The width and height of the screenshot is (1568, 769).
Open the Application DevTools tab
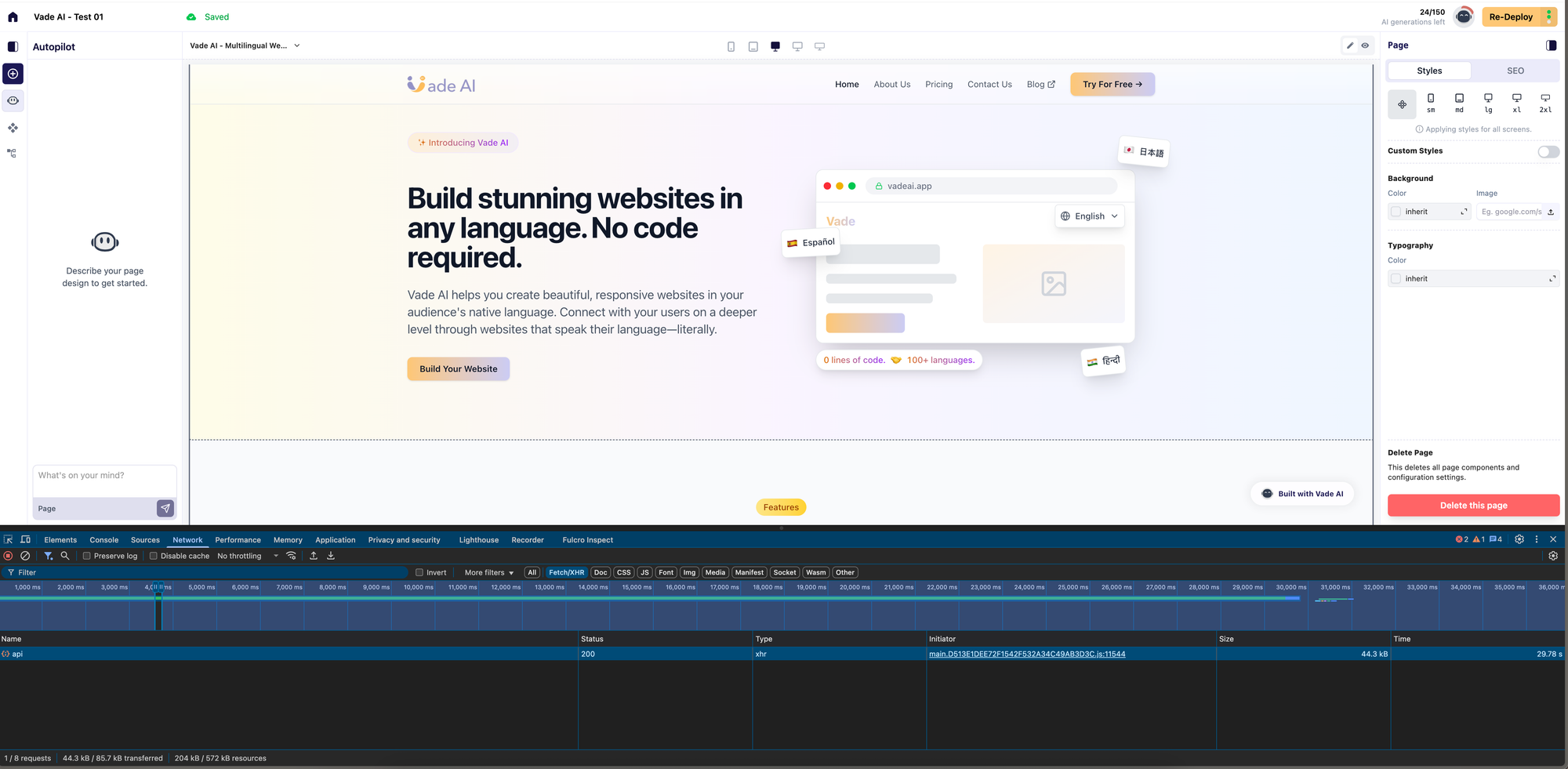click(335, 539)
